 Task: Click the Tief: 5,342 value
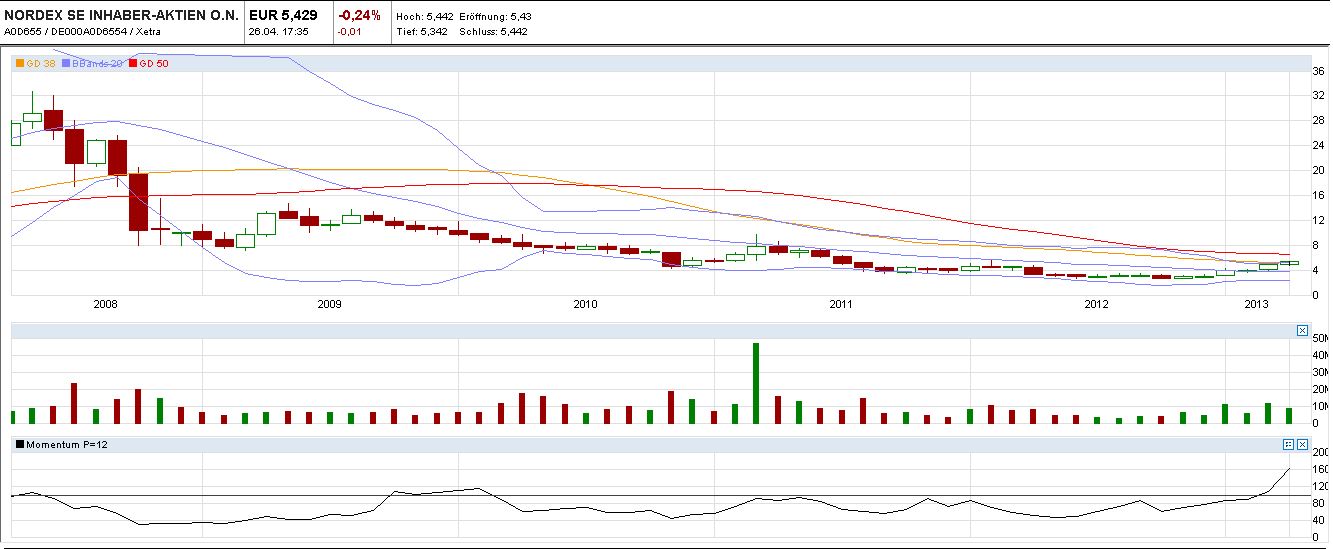click(x=424, y=32)
